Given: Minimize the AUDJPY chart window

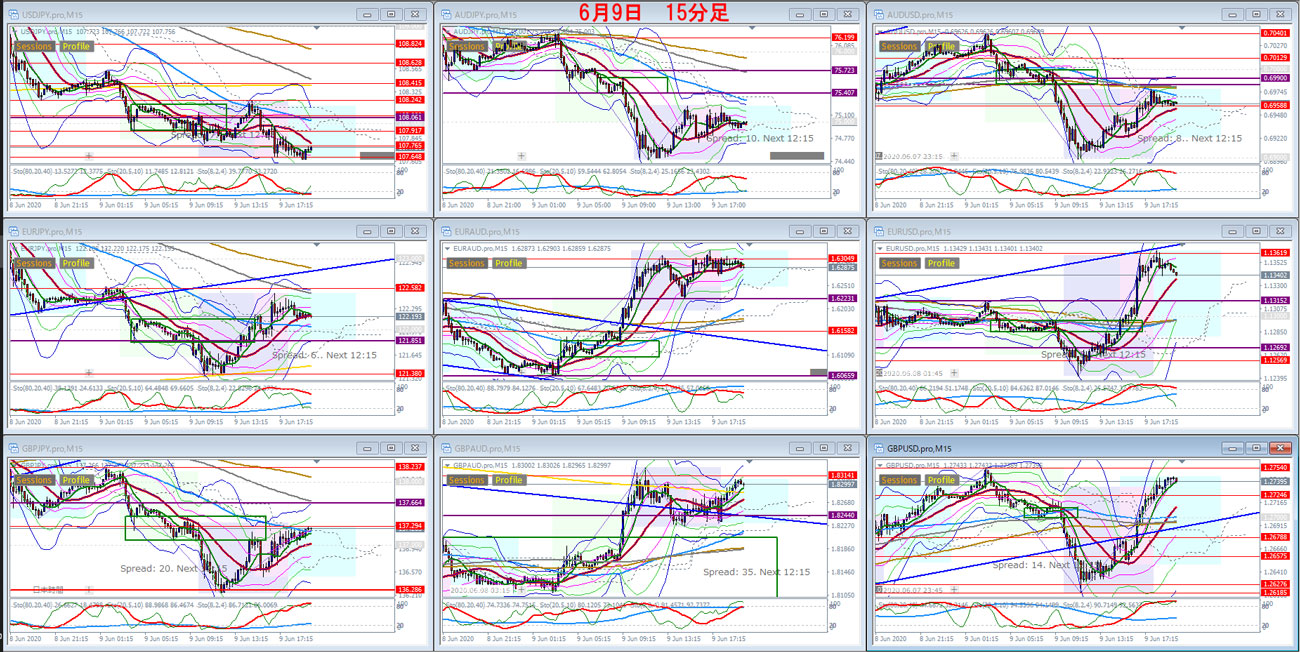Looking at the screenshot, I should click(799, 14).
